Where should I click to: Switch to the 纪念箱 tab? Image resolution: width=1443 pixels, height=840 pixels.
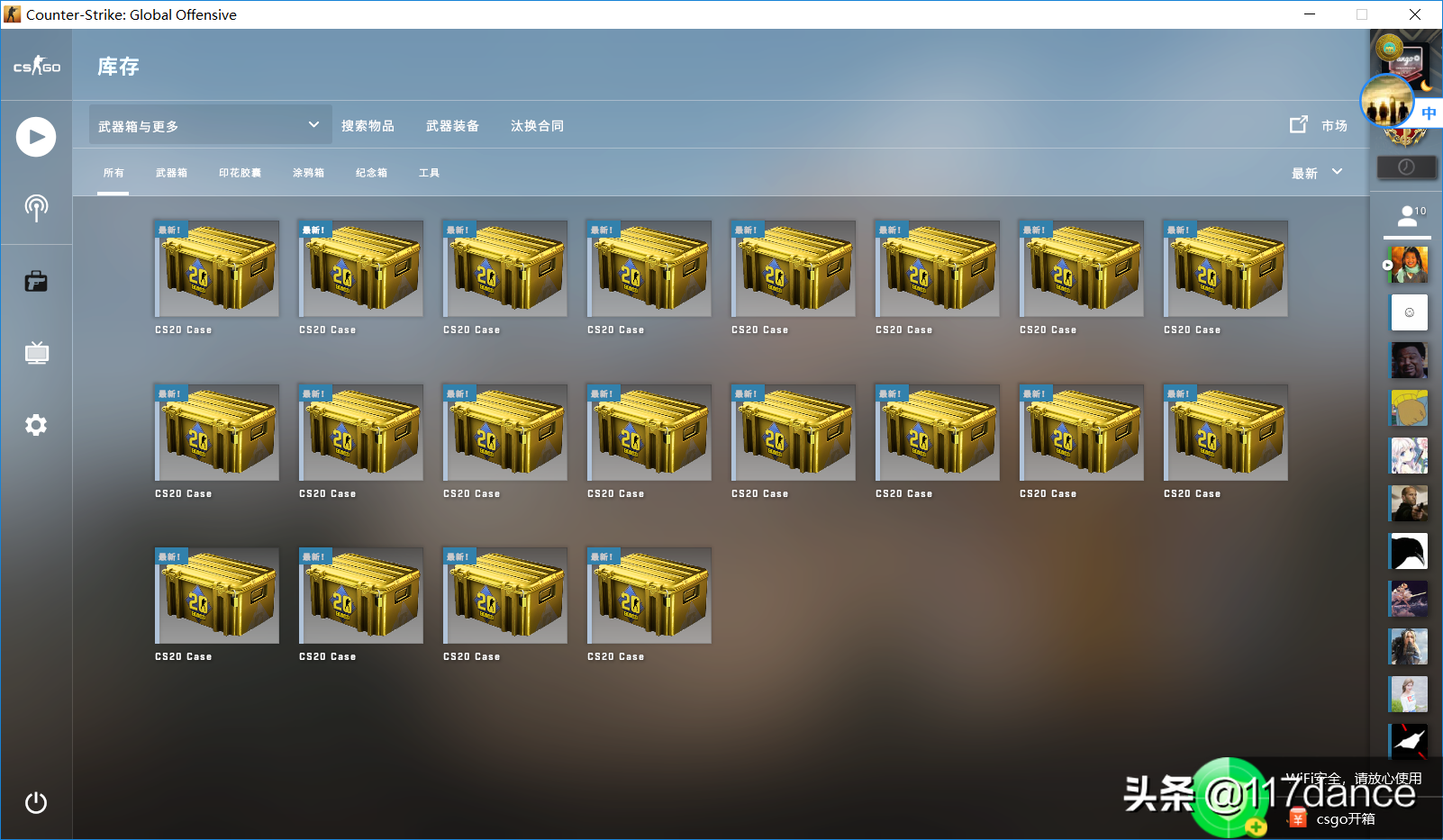coord(371,172)
